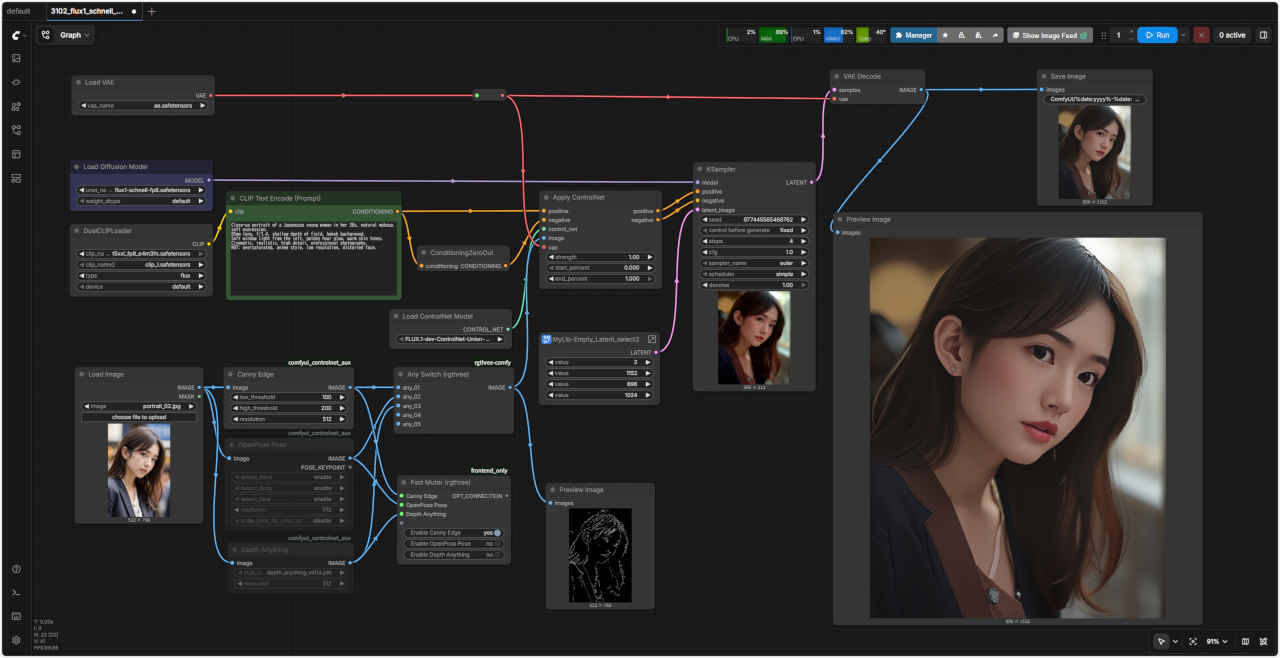Switch to the default workflow tab
Viewport: 1280px width, 658px height.
click(19, 11)
